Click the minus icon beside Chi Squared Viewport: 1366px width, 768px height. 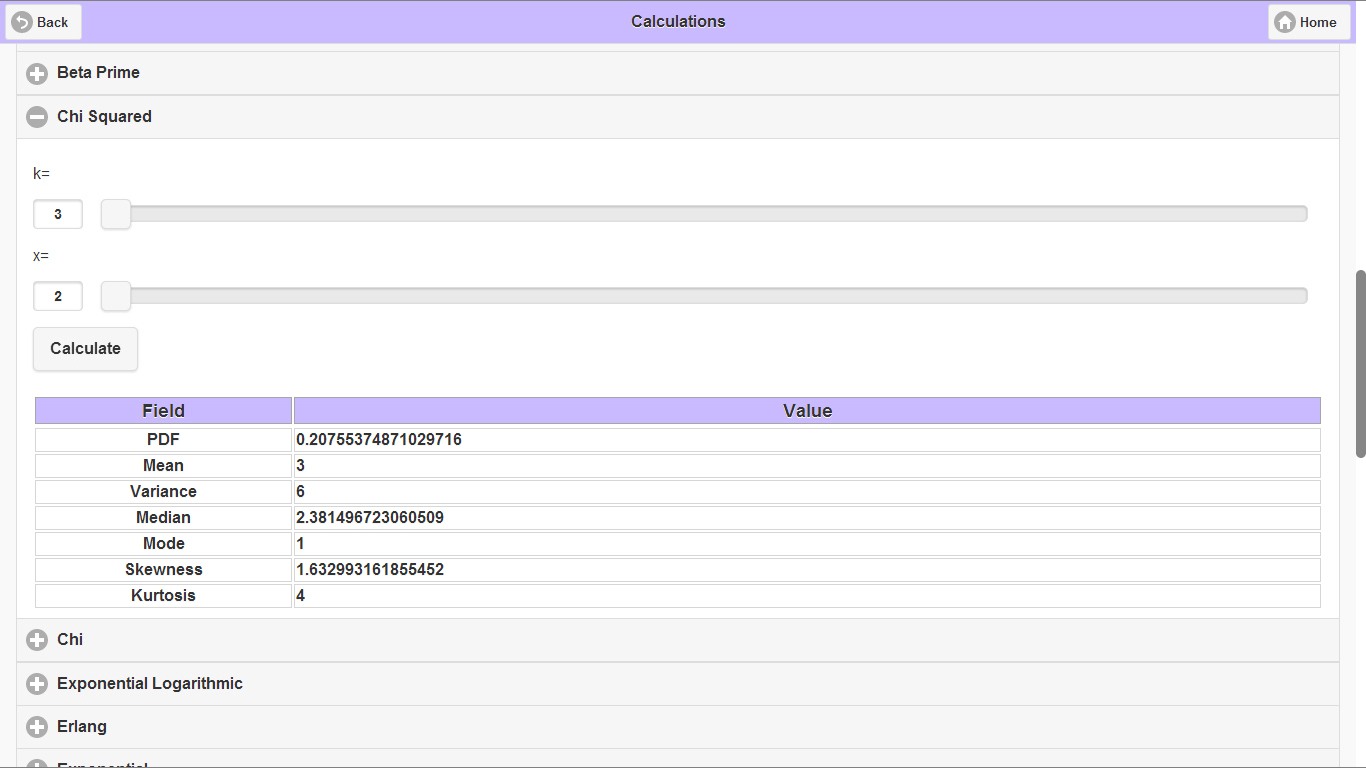click(37, 117)
